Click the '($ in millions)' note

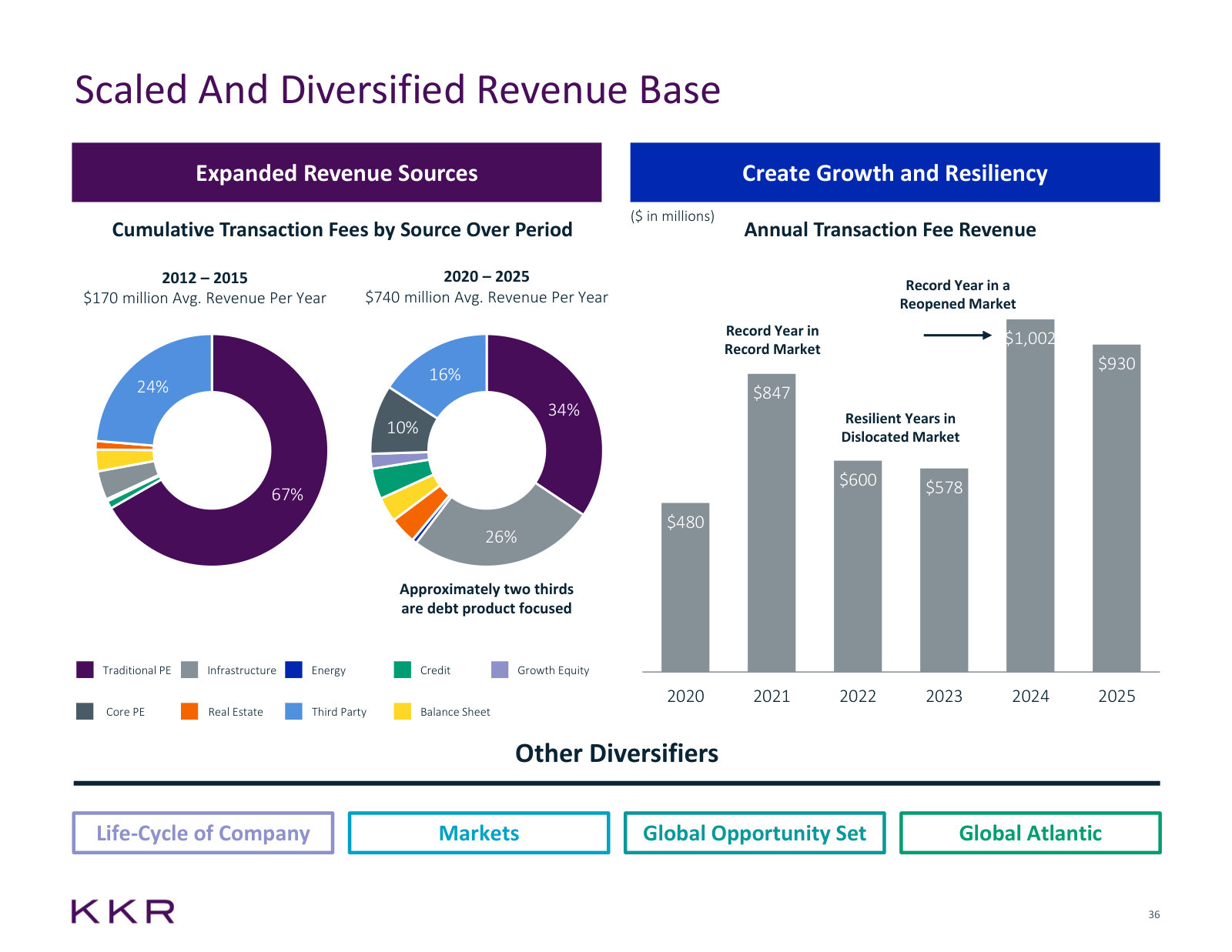[672, 216]
